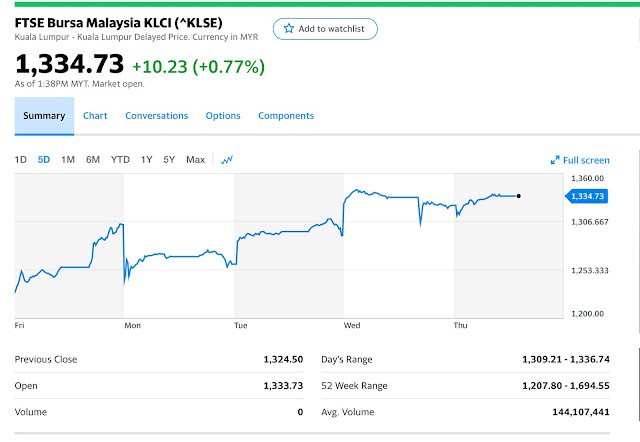
Task: Click the 1,334.73 price tag on chart axis
Action: click(587, 196)
